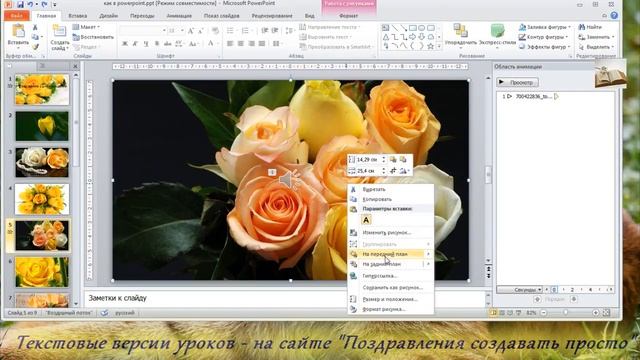Click the Экспресс-стили (Quick Styles) icon
The image size is (640, 360).
(498, 30)
